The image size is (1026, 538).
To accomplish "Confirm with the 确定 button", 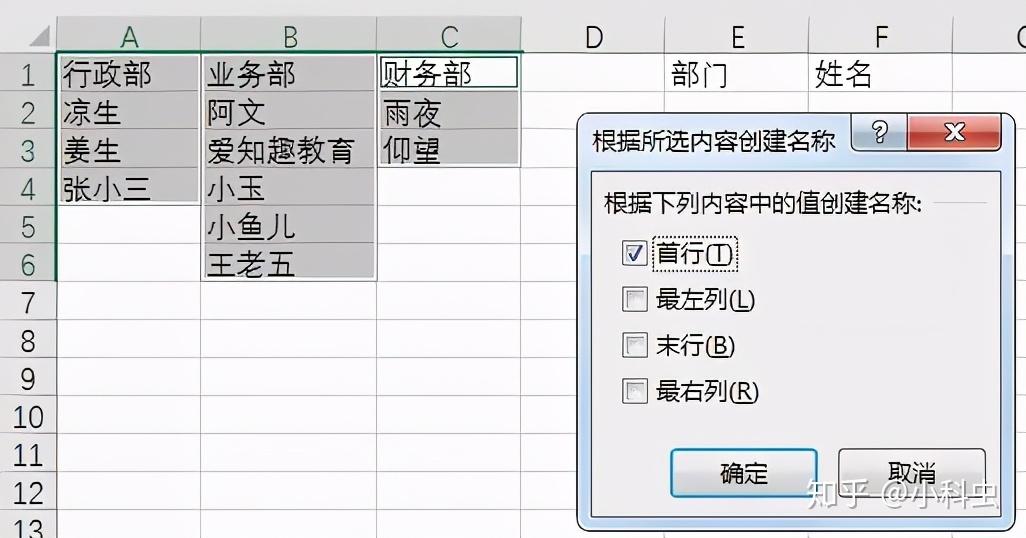I will tap(744, 473).
